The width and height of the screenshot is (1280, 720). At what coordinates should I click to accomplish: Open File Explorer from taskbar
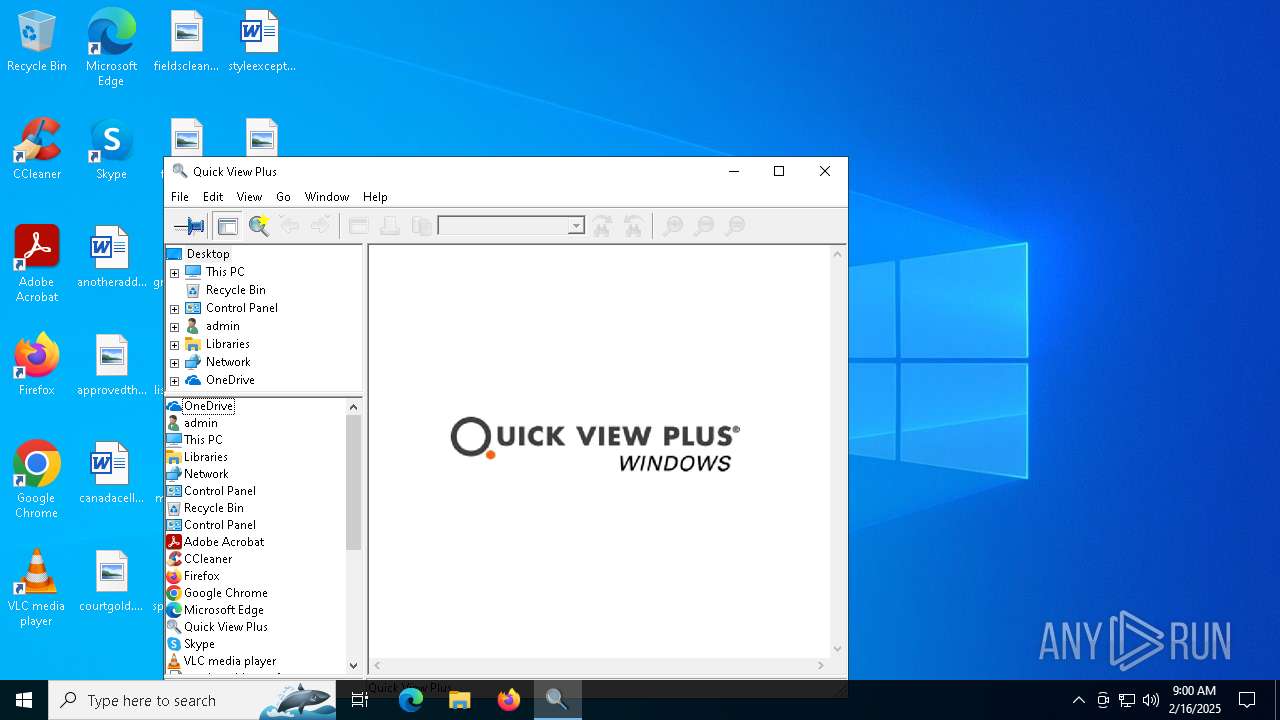click(459, 700)
